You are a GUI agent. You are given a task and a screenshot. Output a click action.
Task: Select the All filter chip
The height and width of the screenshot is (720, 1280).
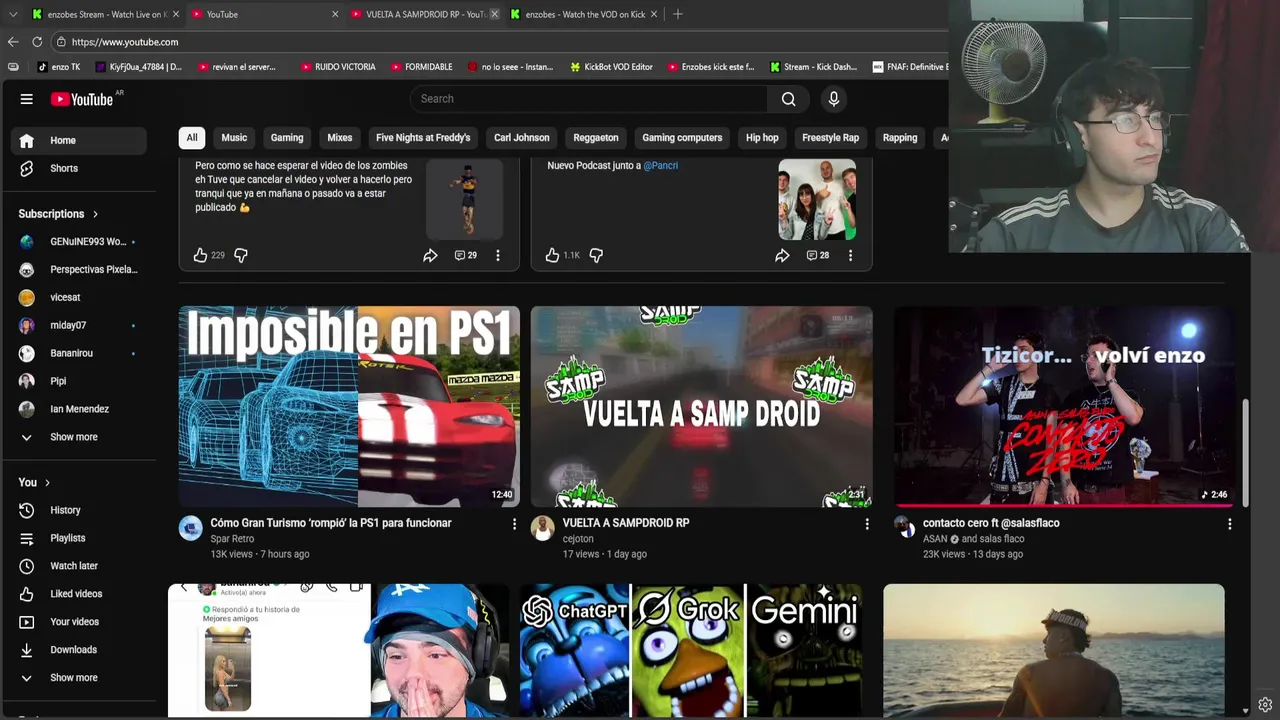(192, 138)
